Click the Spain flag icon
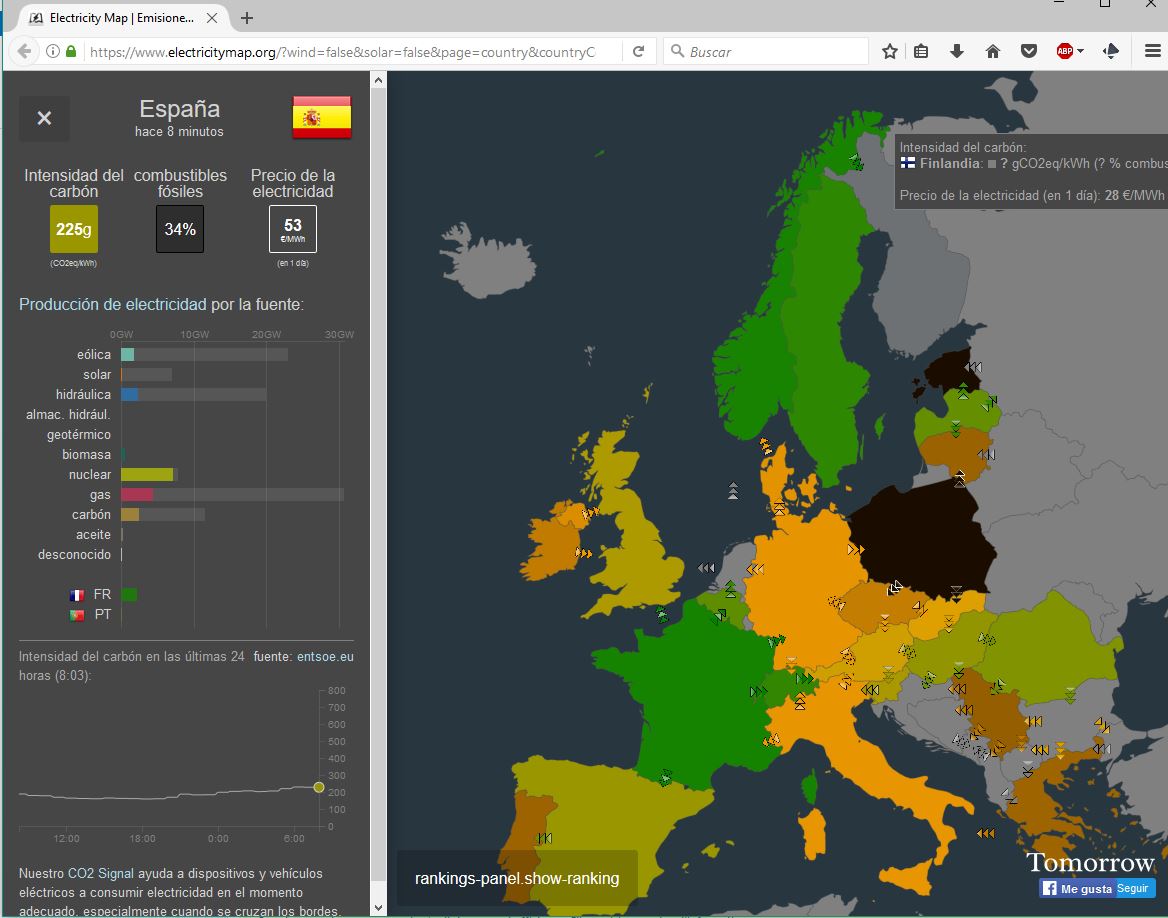The width and height of the screenshot is (1168, 918). coord(321,118)
